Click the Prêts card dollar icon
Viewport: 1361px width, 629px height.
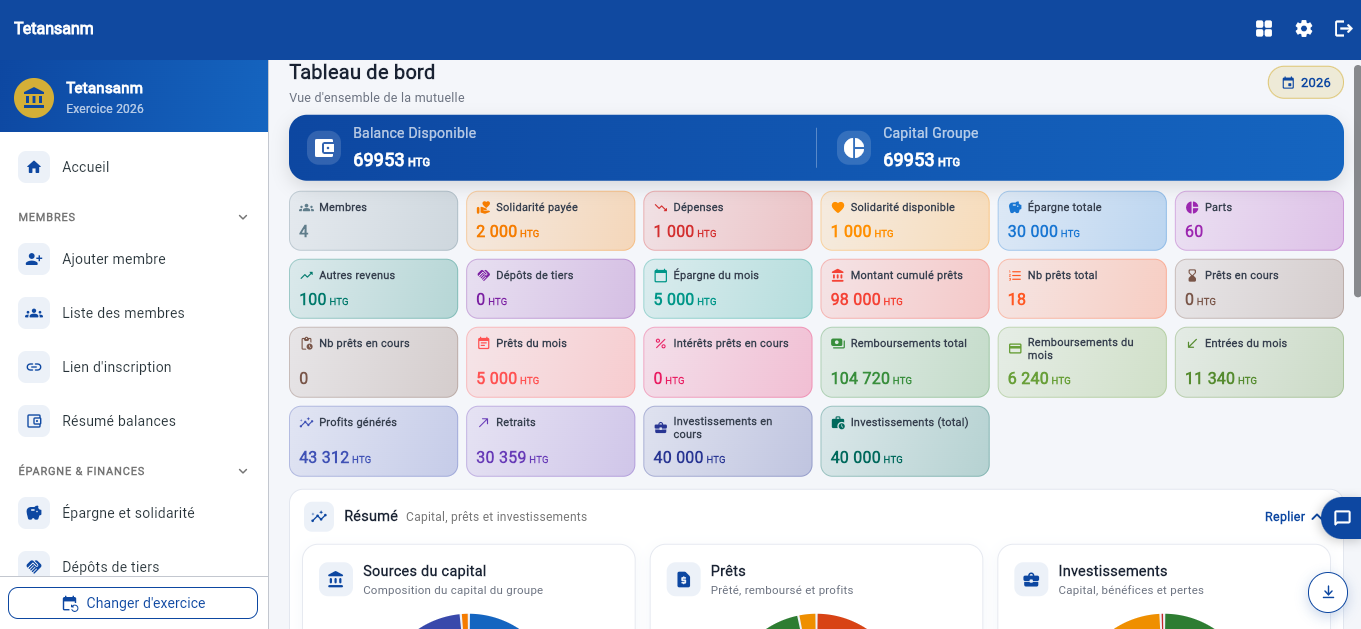click(x=684, y=579)
